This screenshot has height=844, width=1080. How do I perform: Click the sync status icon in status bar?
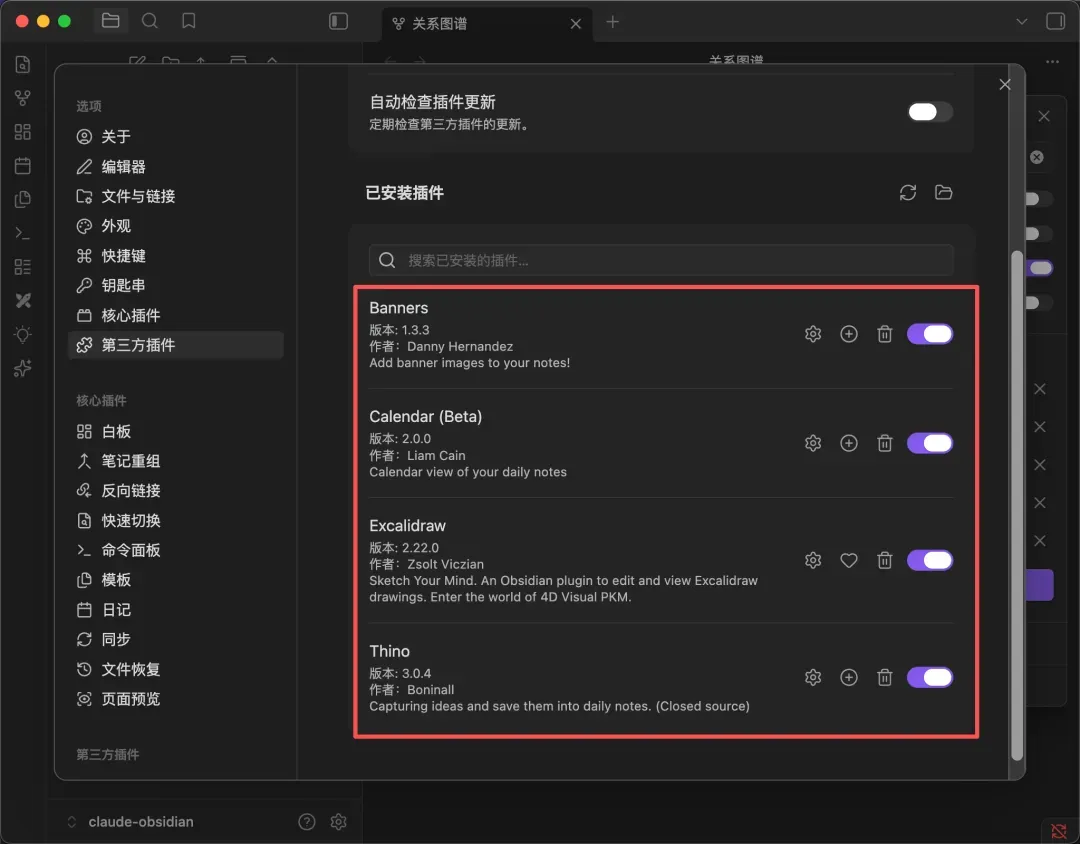point(1059,832)
